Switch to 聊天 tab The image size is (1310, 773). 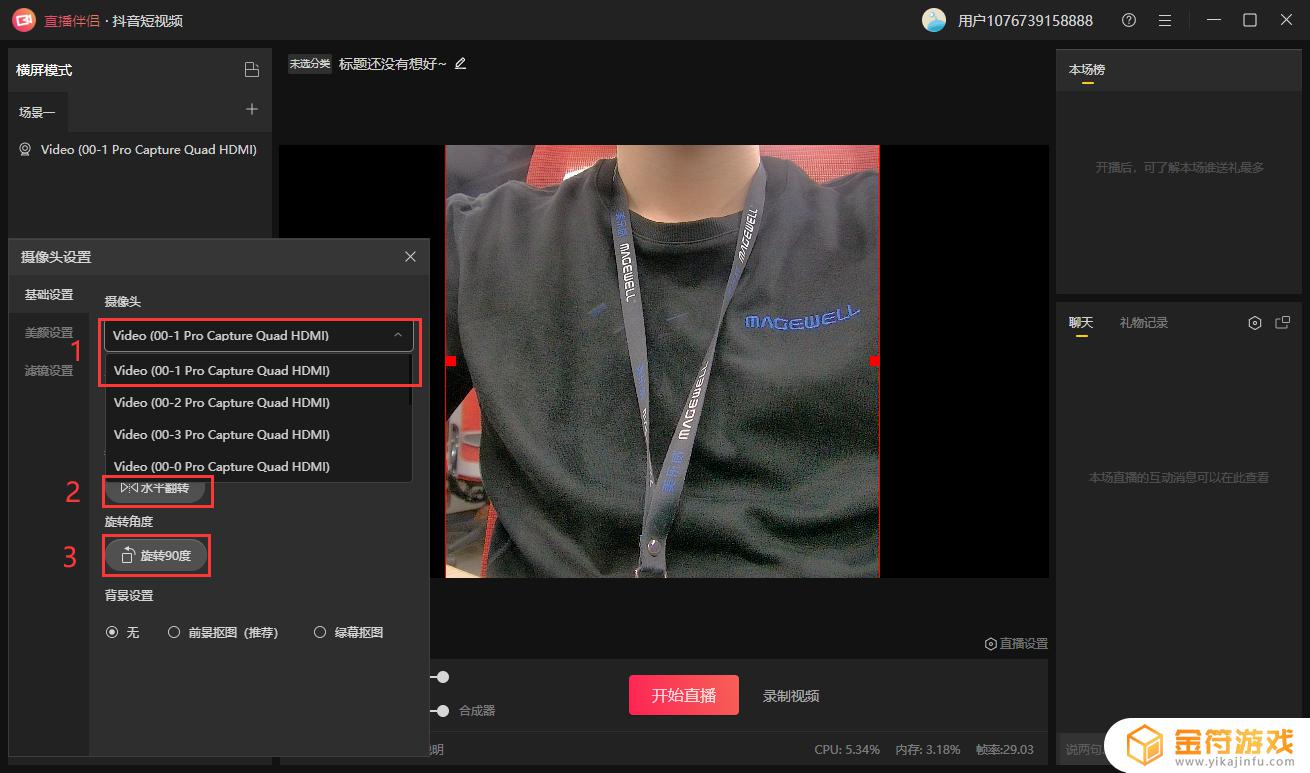(x=1081, y=323)
